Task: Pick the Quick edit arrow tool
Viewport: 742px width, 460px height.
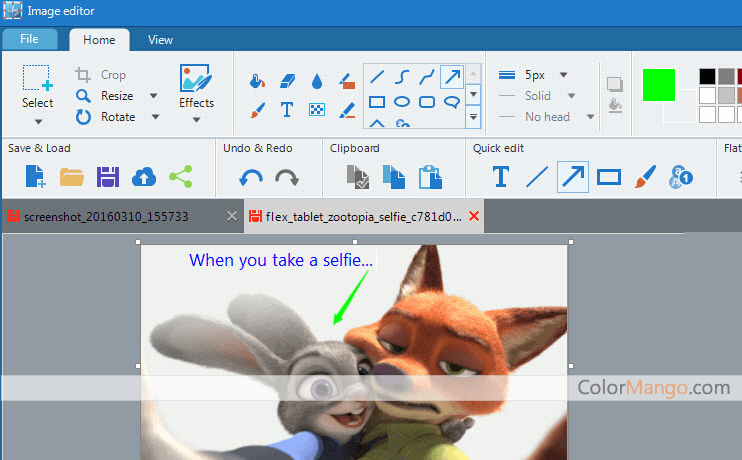Action: click(573, 177)
